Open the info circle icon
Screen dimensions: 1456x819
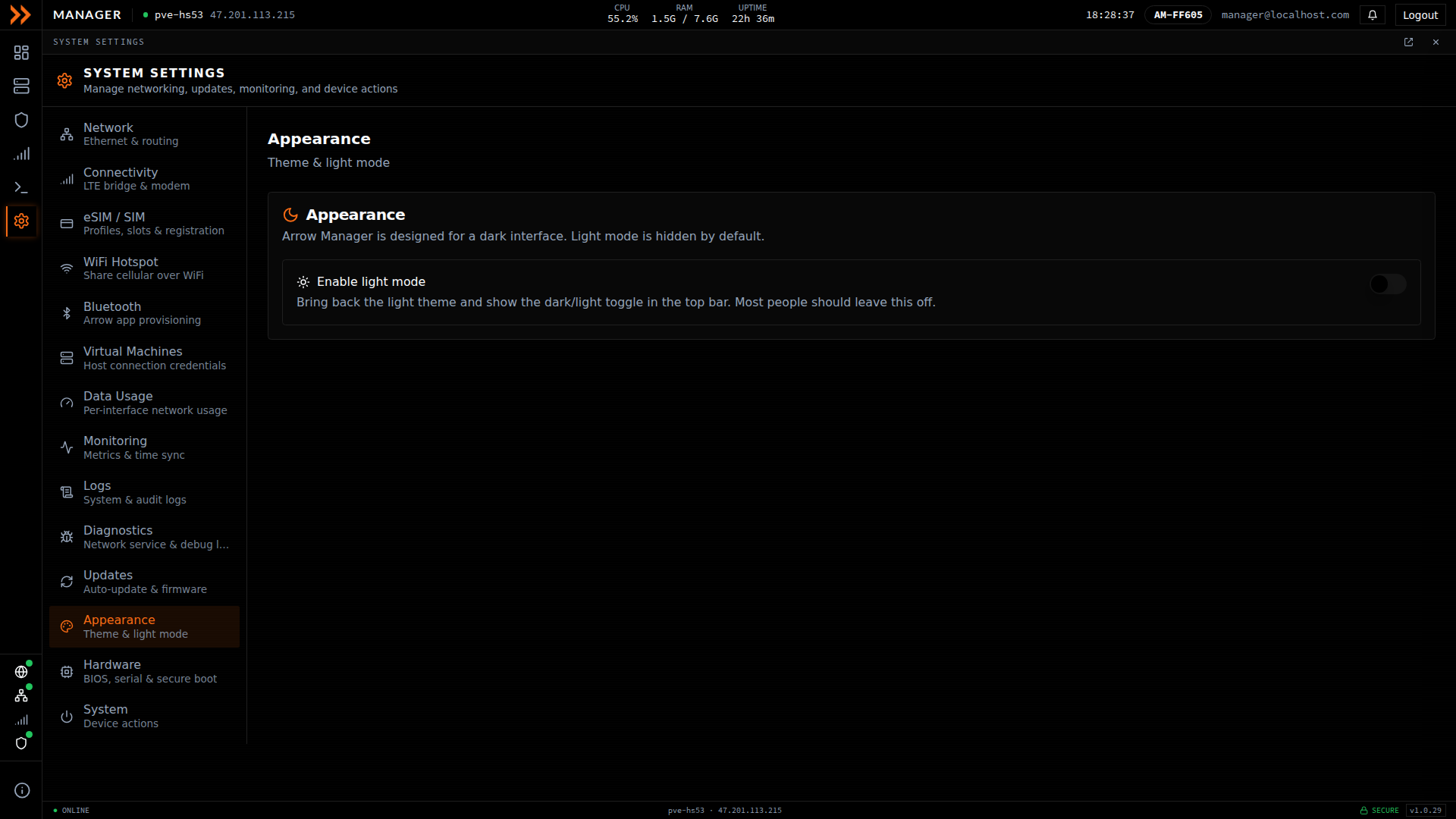[22, 790]
